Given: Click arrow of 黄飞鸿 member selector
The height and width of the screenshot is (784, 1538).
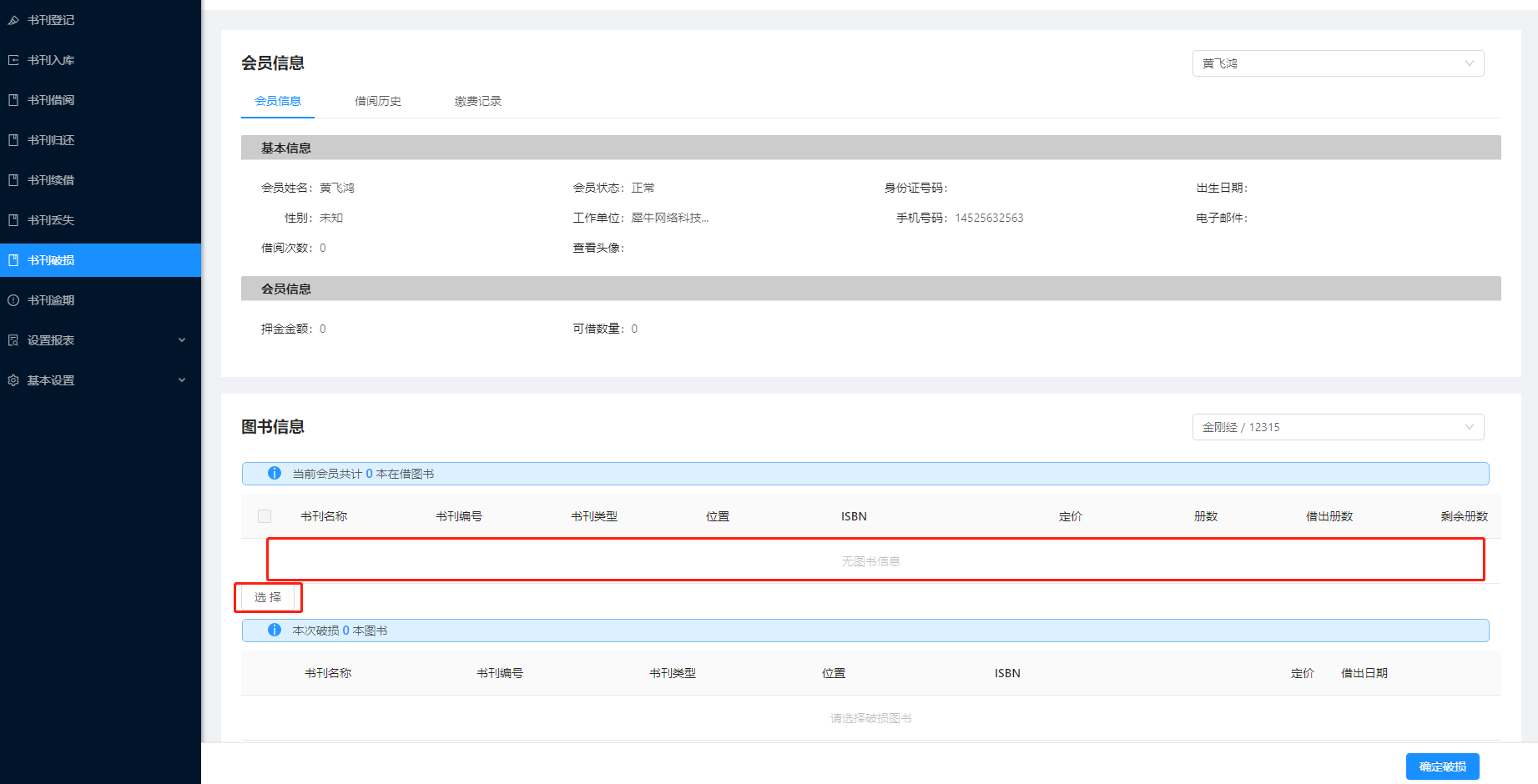Looking at the screenshot, I should pyautogui.click(x=1470, y=63).
